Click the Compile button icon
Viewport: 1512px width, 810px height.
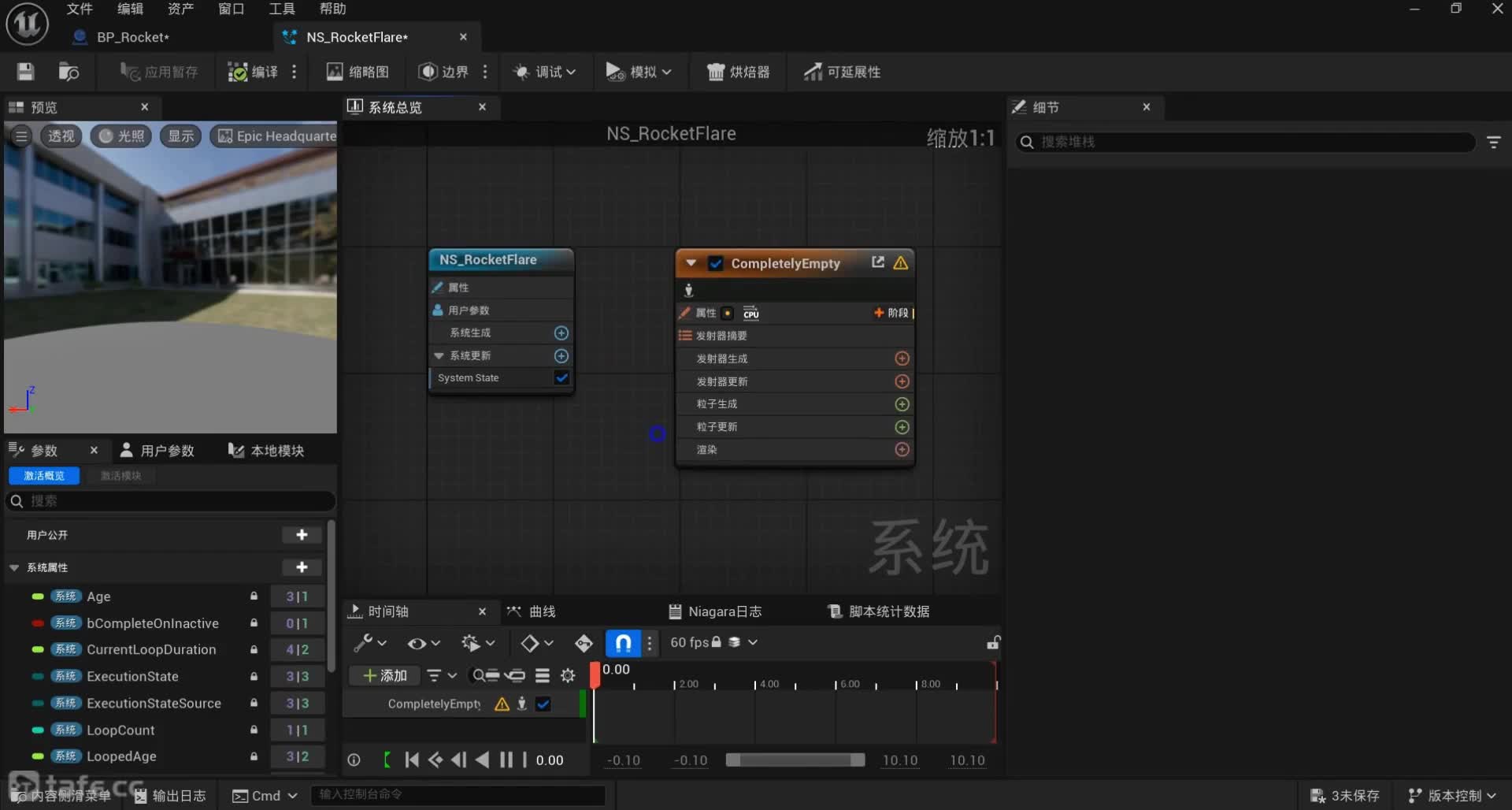[x=237, y=72]
